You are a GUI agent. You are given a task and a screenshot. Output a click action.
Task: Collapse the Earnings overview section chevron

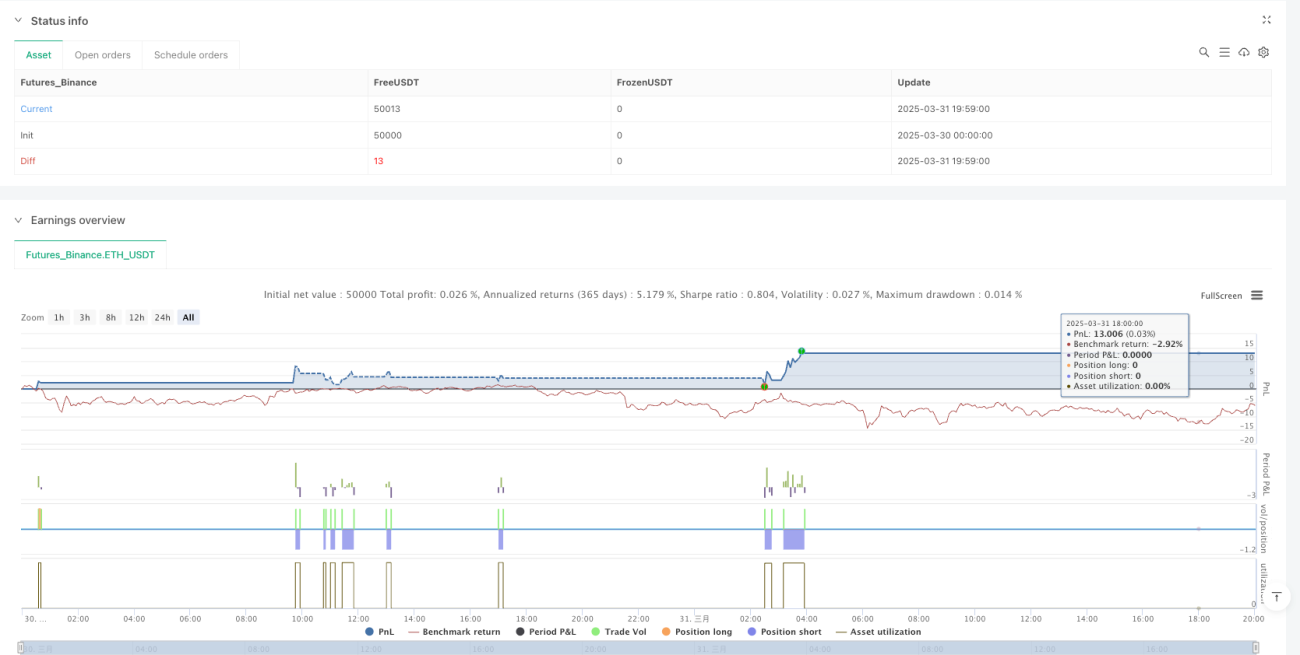pos(17,220)
